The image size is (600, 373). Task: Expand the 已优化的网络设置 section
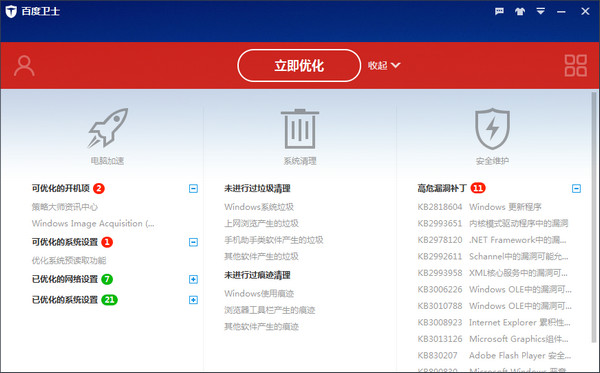coord(193,279)
